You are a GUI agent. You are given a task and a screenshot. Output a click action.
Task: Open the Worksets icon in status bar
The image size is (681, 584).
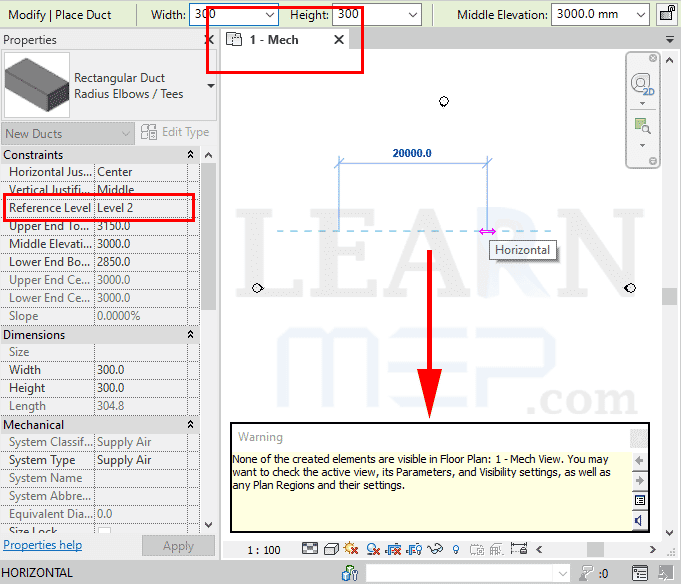(350, 573)
